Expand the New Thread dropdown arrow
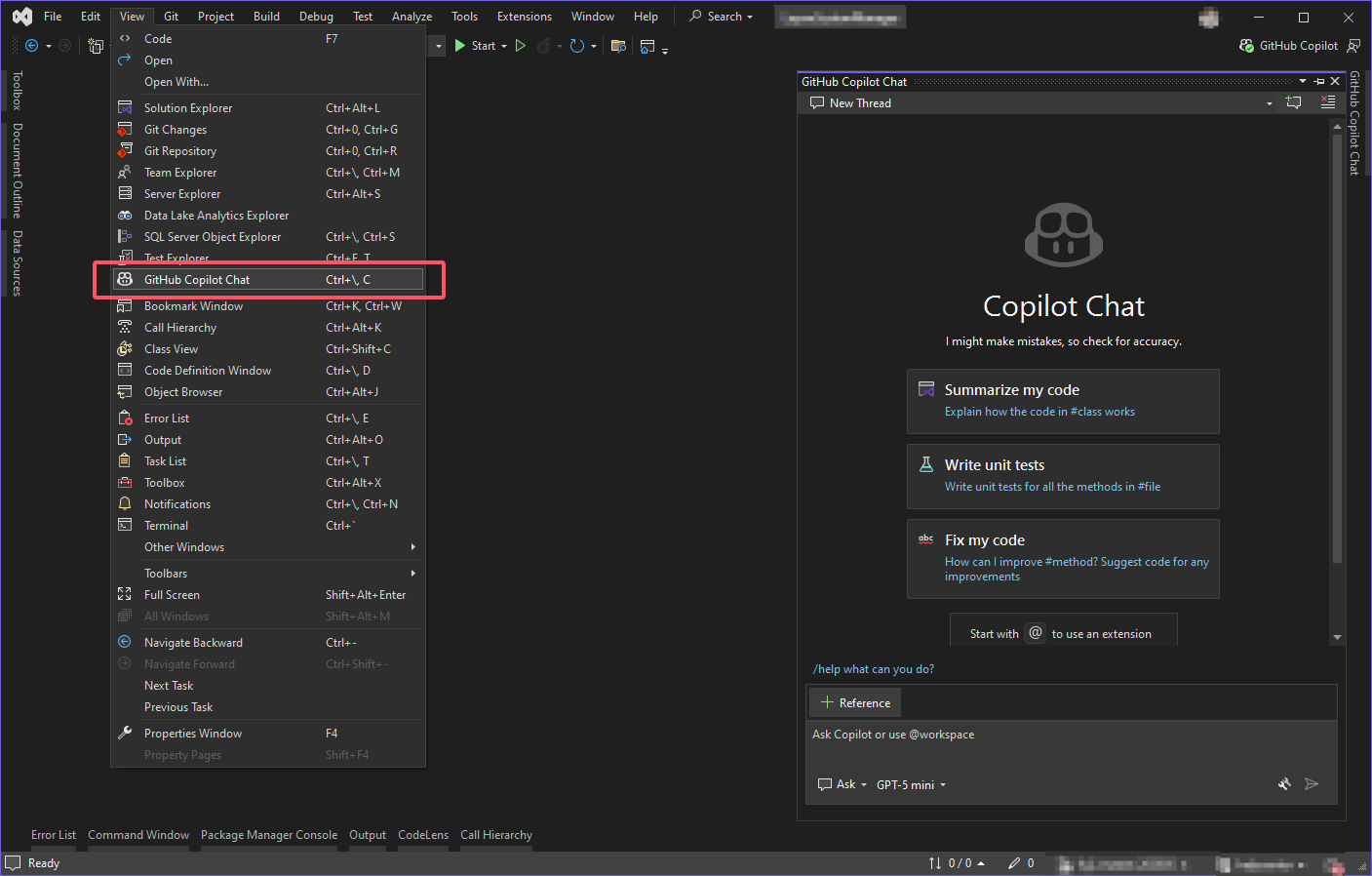 click(1269, 103)
